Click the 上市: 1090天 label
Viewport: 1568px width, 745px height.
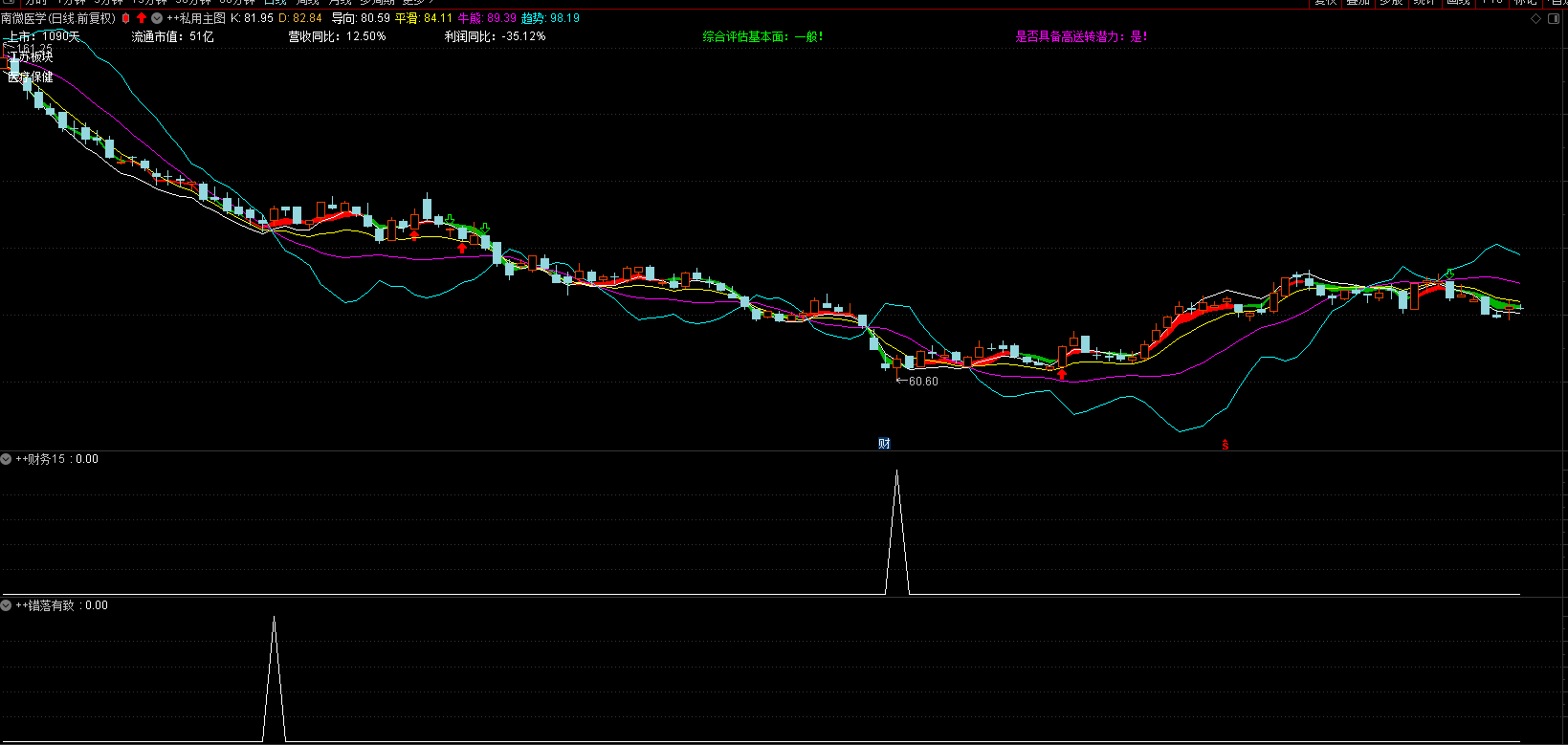[x=45, y=36]
